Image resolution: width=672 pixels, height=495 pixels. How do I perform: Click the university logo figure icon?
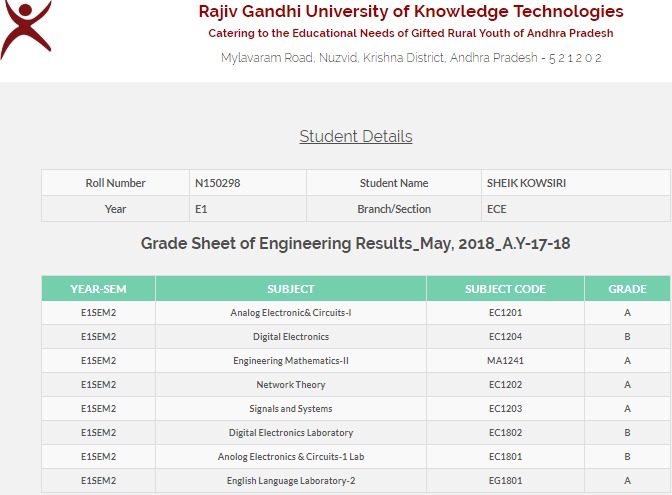[26, 30]
